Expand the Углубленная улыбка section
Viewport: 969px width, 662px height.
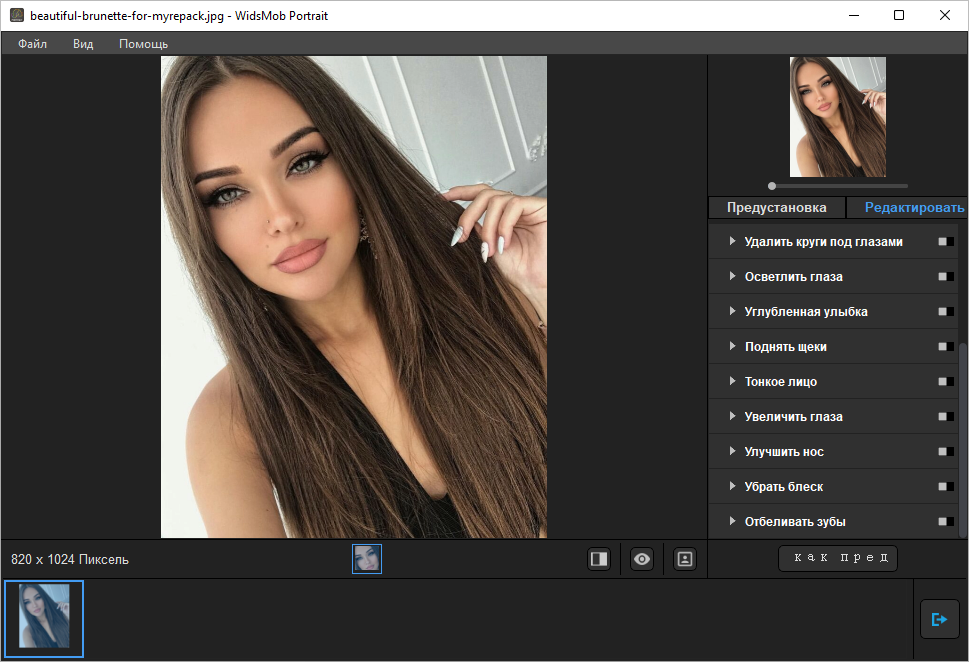click(733, 312)
